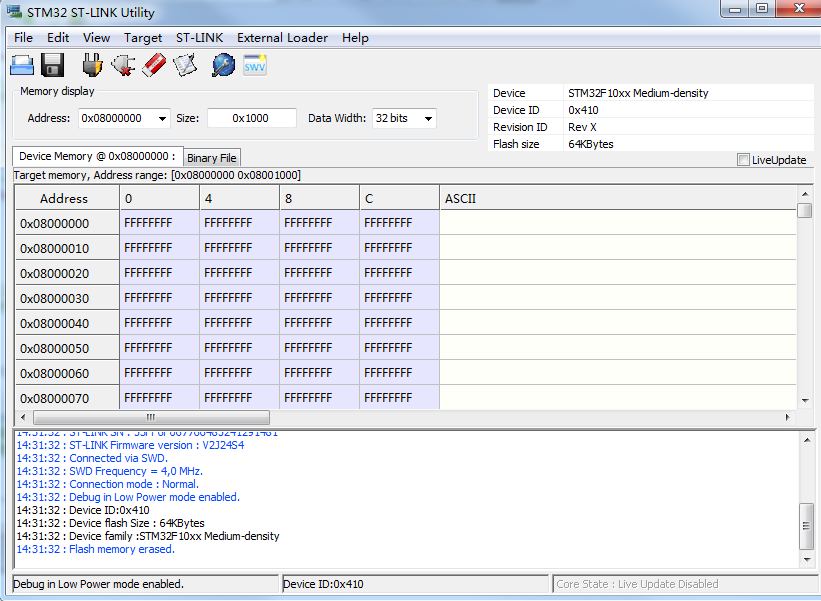Image resolution: width=821 pixels, height=601 pixels.
Task: Select row address 0x08000000
Action: coord(67,224)
